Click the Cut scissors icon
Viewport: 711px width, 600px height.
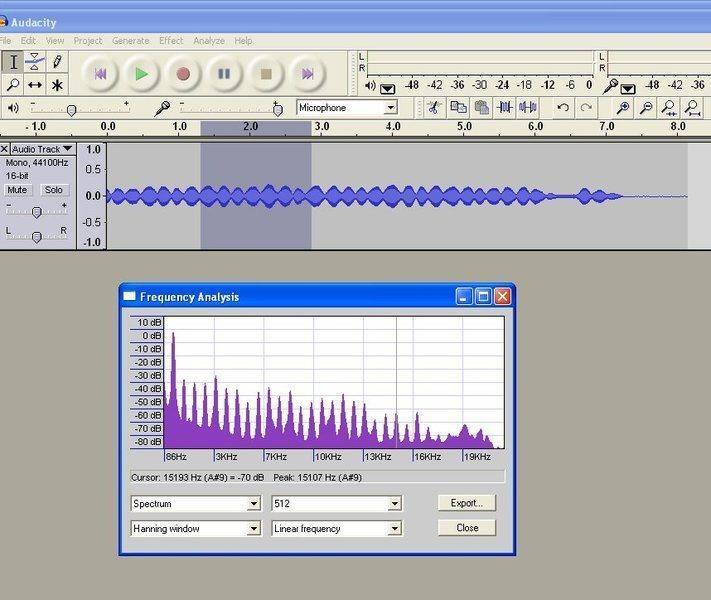434,107
